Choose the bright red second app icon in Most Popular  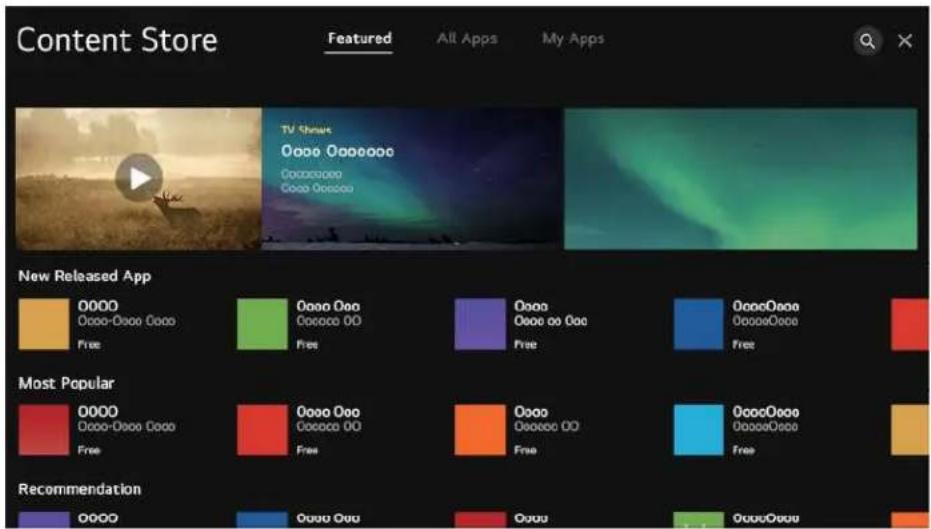[262, 430]
